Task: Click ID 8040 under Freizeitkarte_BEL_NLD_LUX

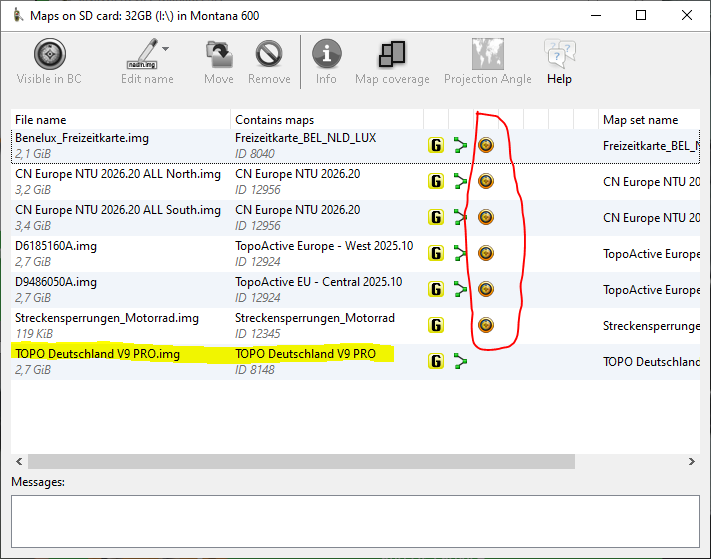Action: (255, 154)
